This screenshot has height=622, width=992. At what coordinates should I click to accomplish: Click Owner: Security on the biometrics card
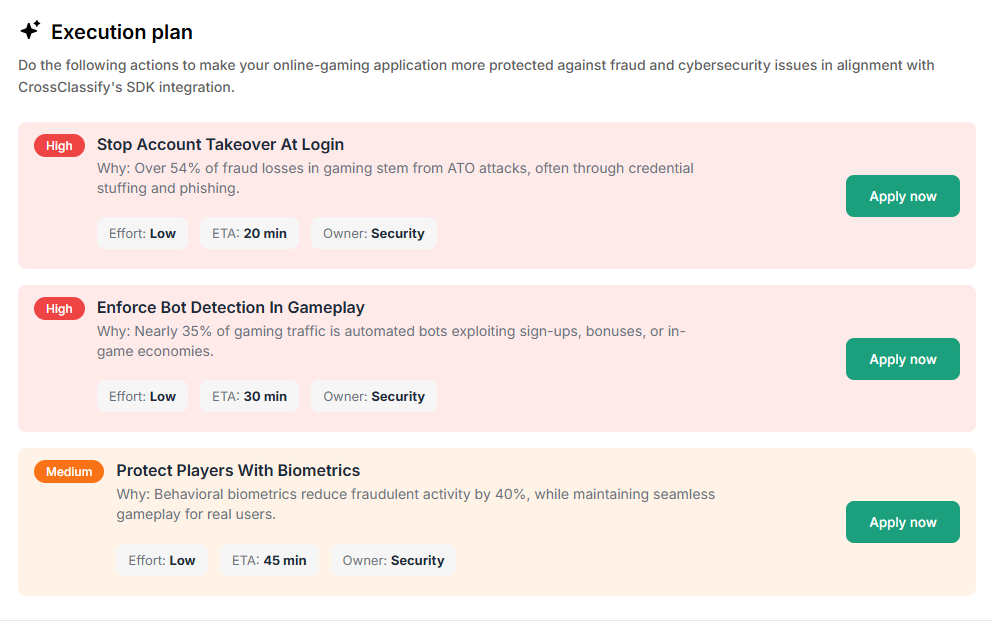pos(394,560)
